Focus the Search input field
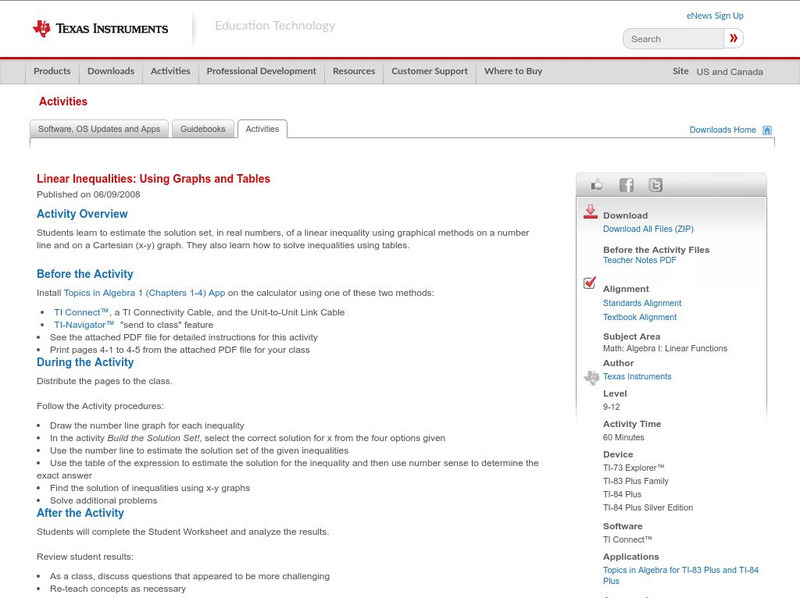 click(673, 39)
